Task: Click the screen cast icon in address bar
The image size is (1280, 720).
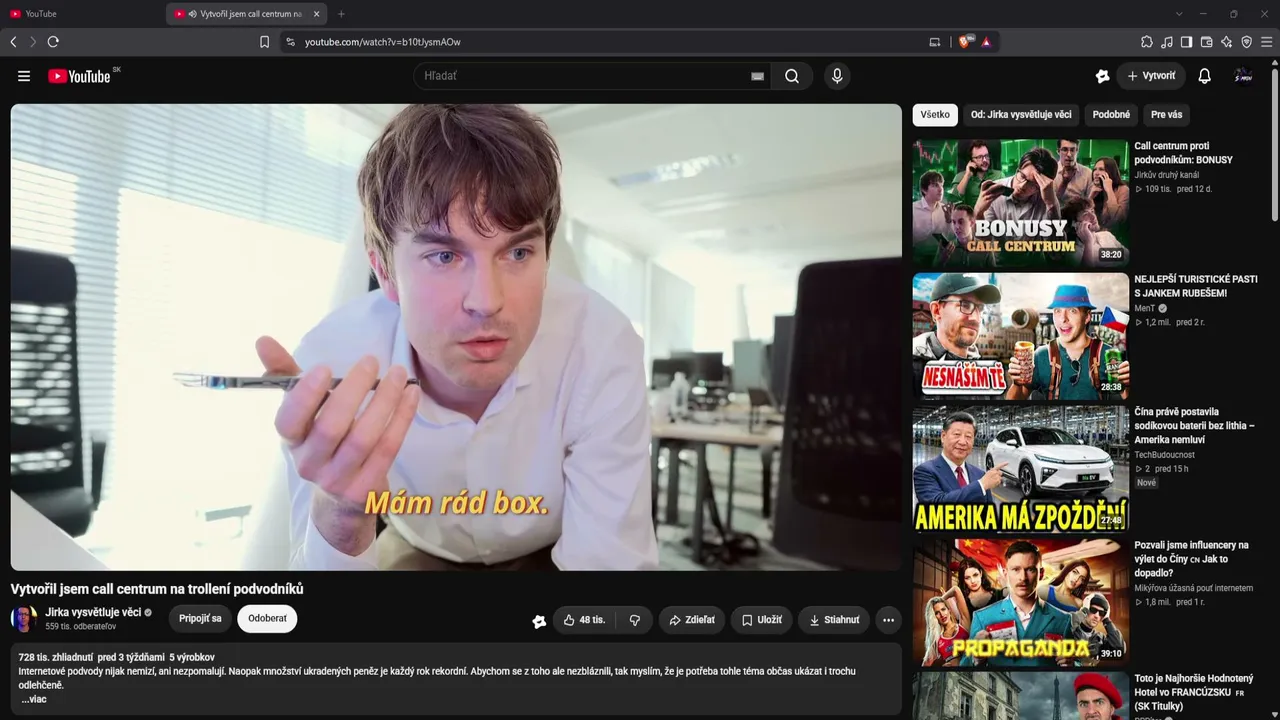Action: 935,42
